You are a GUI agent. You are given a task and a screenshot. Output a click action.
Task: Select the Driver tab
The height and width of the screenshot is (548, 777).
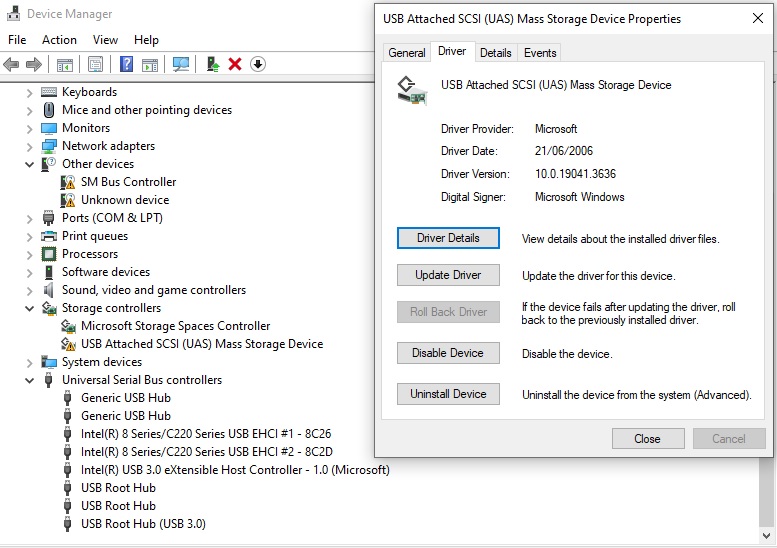[452, 51]
